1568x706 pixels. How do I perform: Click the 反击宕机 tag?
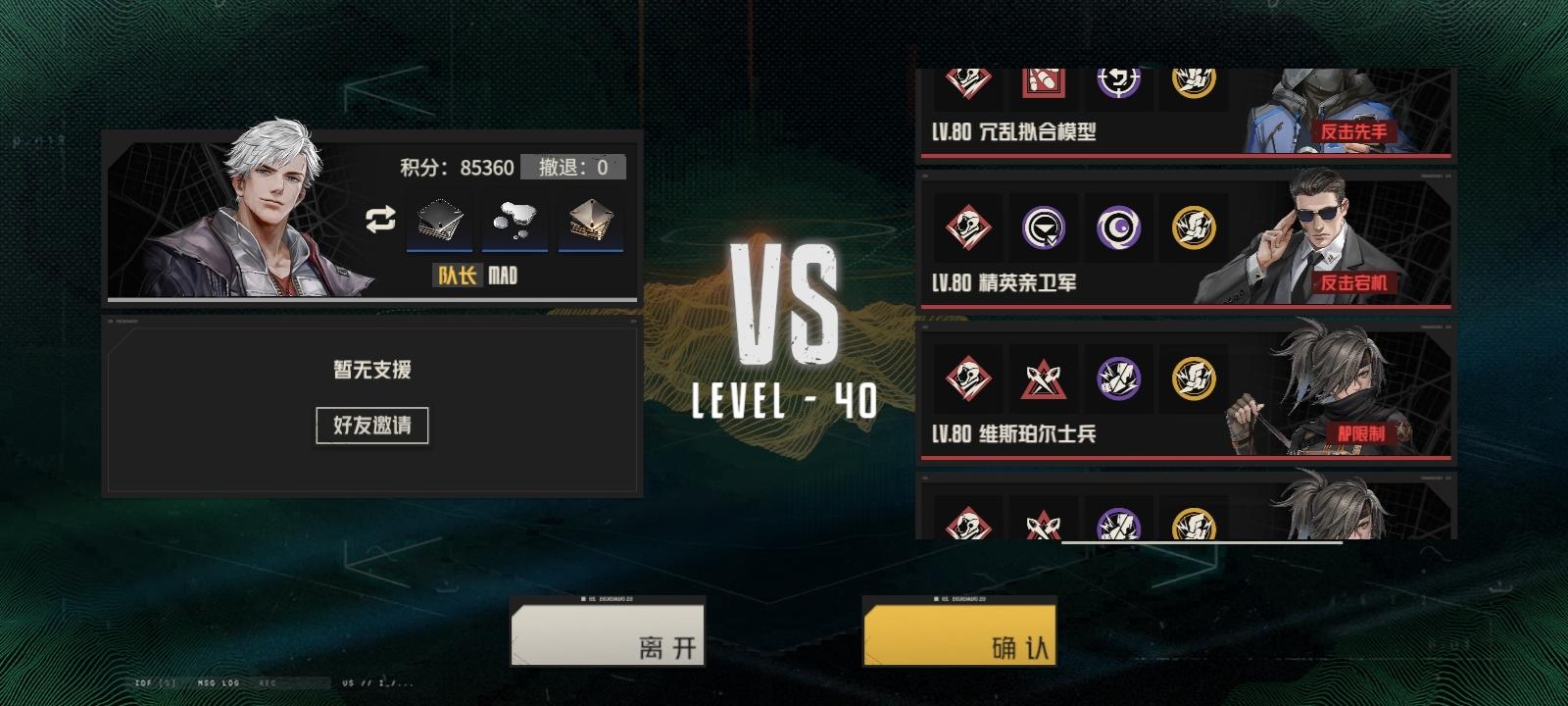[x=1353, y=282]
